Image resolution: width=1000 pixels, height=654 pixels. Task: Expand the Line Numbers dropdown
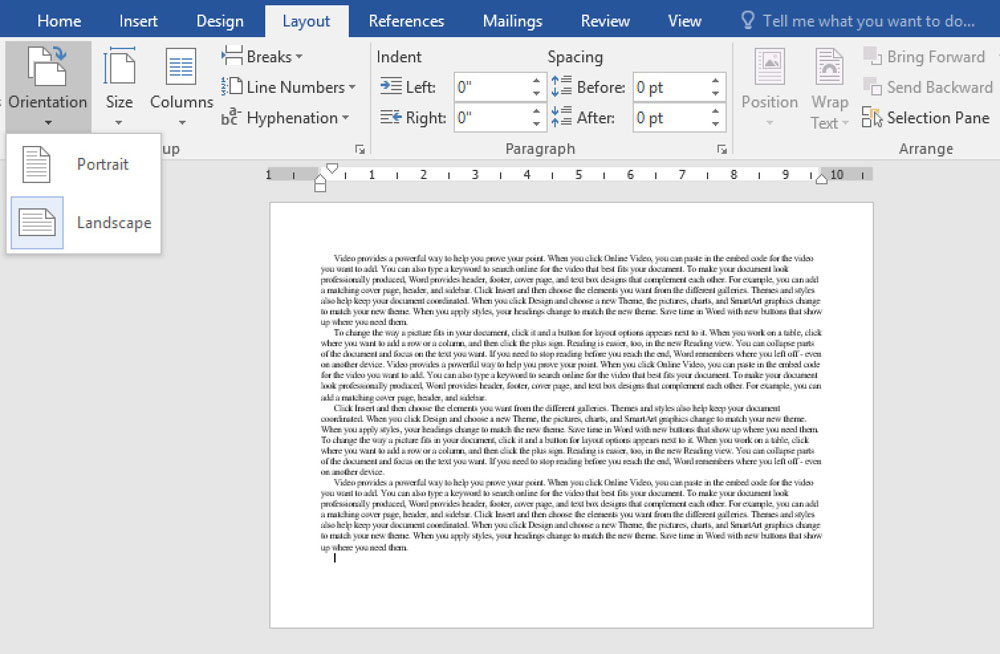tap(289, 87)
